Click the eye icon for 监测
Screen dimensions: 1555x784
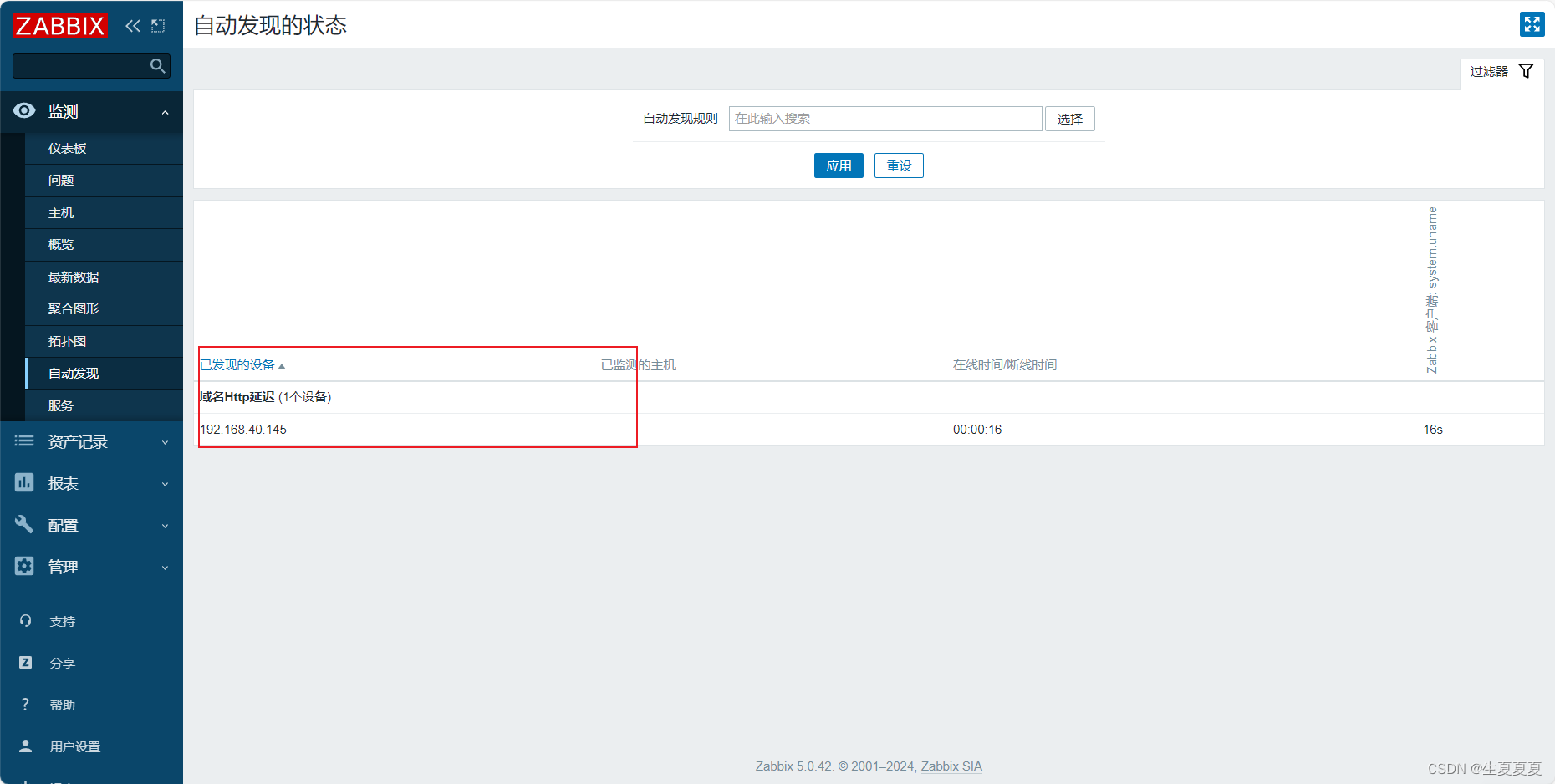[x=24, y=110]
